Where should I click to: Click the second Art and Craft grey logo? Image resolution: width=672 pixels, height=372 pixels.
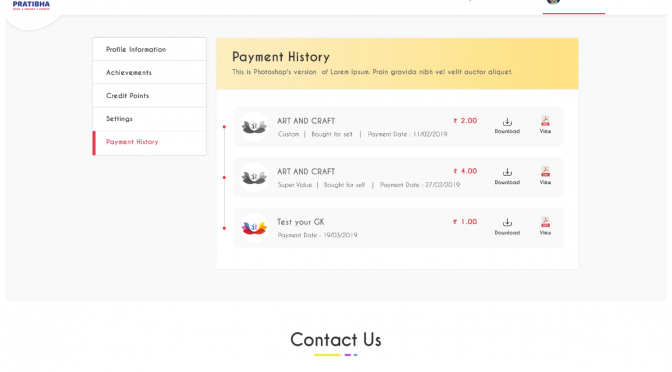(254, 177)
